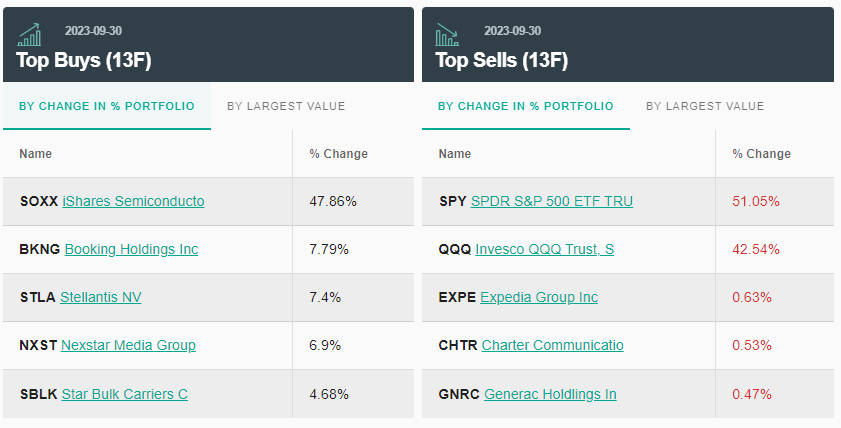Click the Top Buys rising chart icon
Screen dimensions: 841x428
click(x=29, y=35)
